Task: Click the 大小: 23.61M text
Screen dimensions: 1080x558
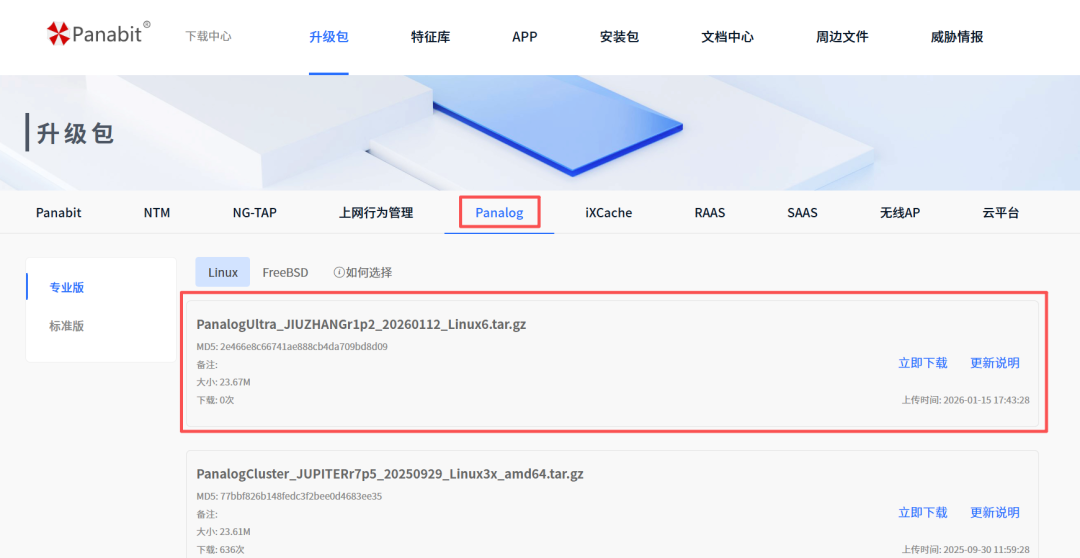Action: tap(223, 532)
